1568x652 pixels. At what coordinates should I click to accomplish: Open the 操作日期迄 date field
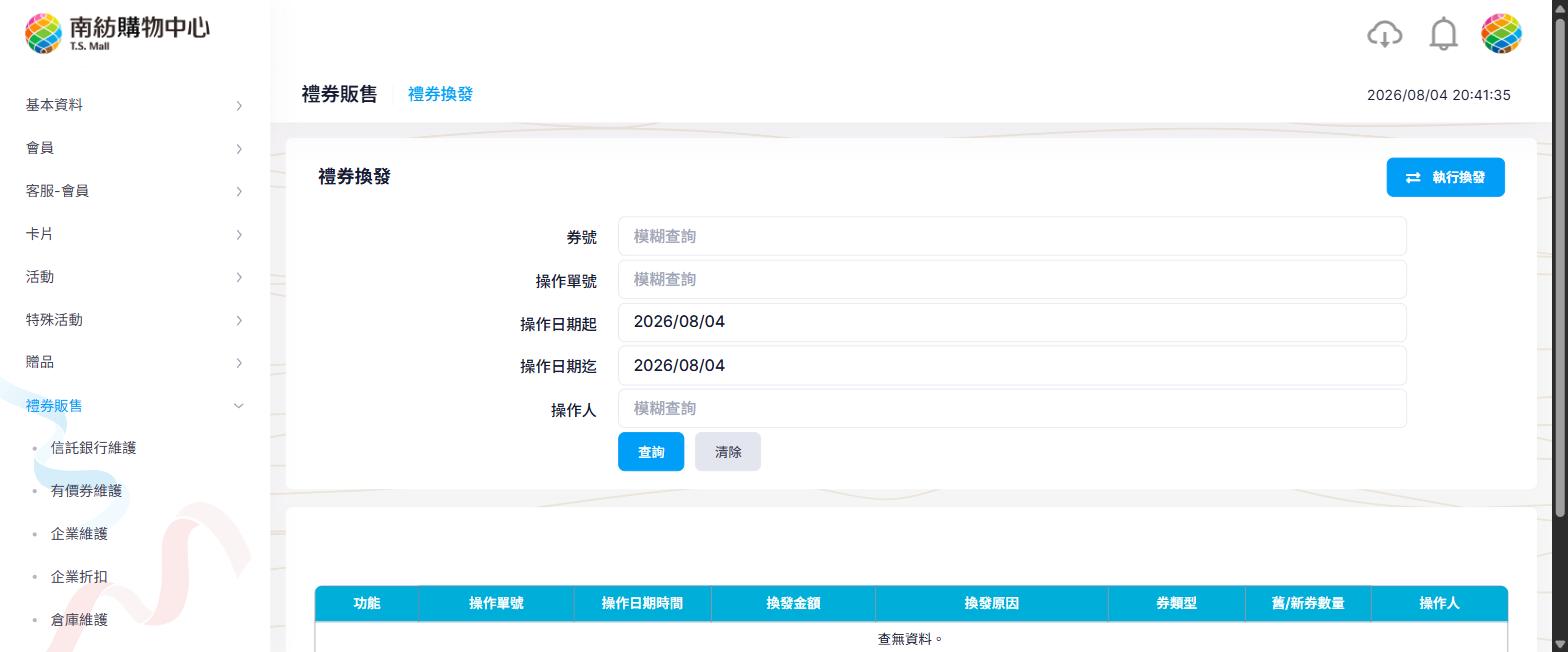pos(1012,365)
